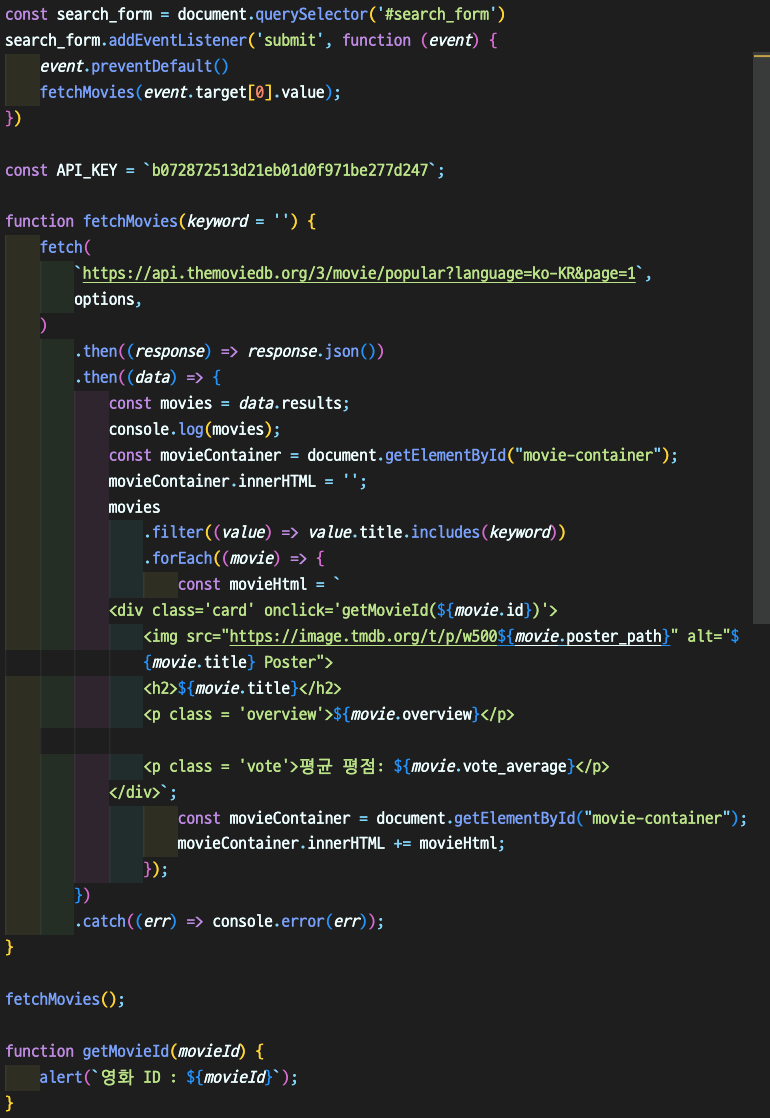Place cursor on event.preventDefault() call
Image resolution: width=770 pixels, height=1118 pixels.
[x=134, y=66]
